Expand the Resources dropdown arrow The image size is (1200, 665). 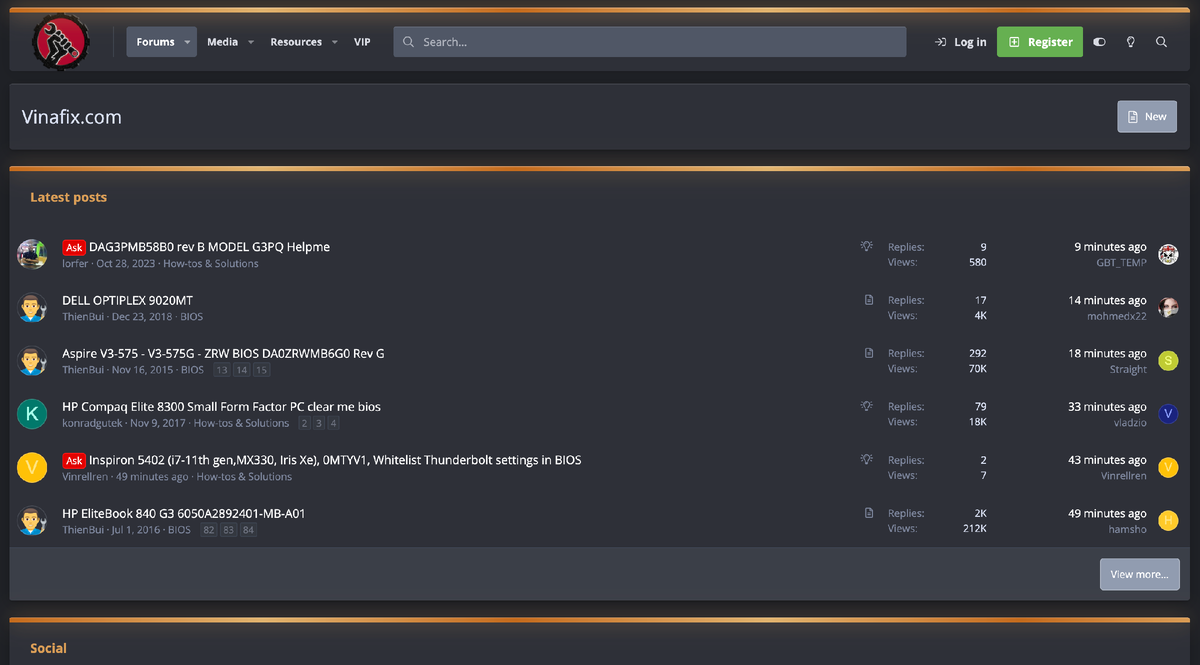coord(334,42)
